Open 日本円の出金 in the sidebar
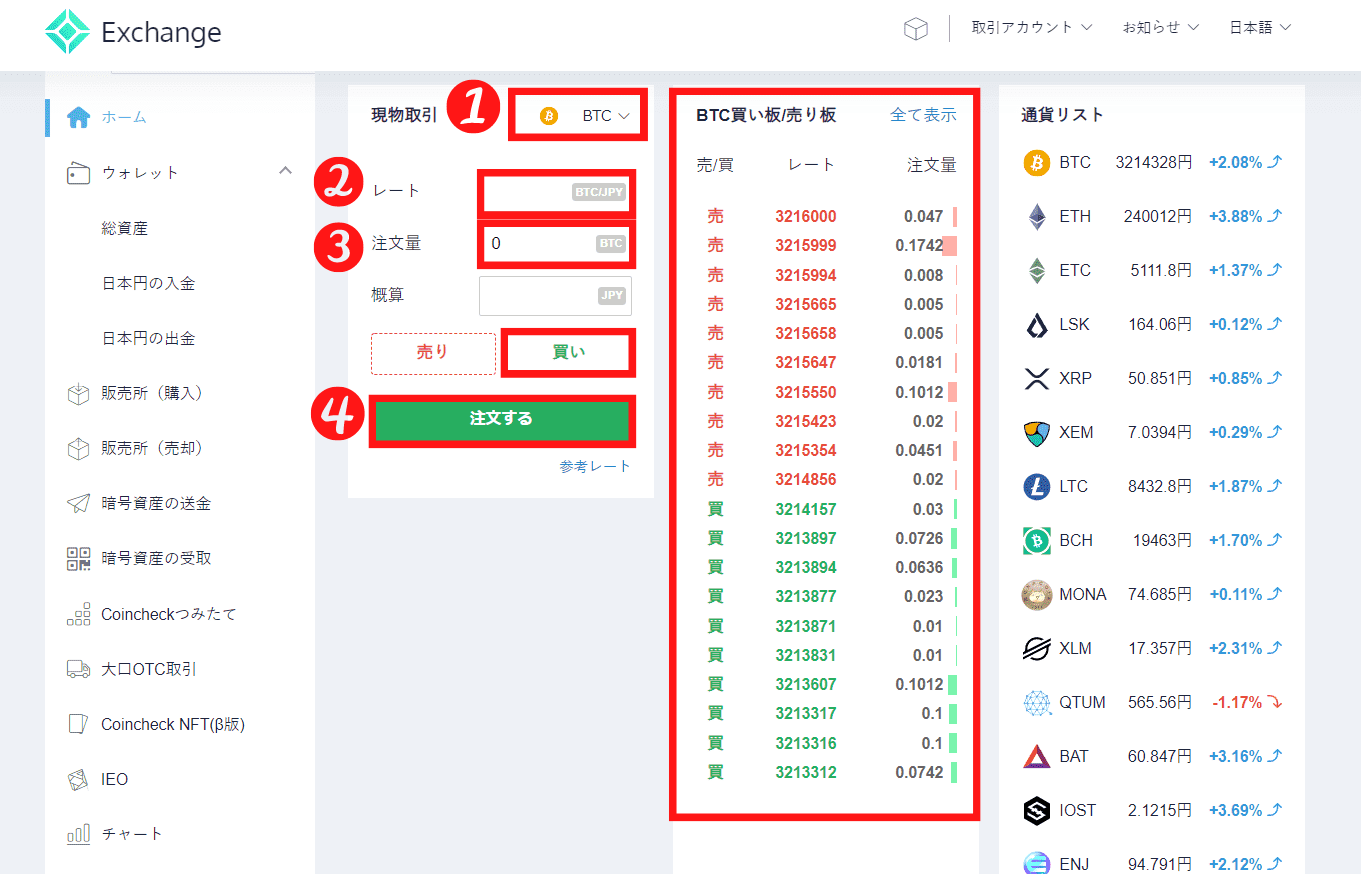The width and height of the screenshot is (1361, 874). pyautogui.click(x=148, y=338)
